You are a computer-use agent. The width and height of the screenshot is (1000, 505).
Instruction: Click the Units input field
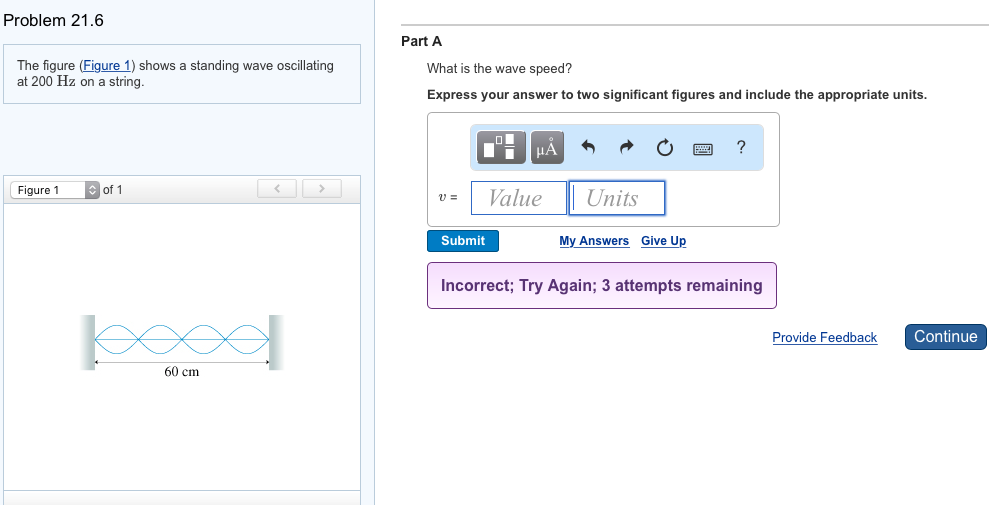click(x=617, y=198)
